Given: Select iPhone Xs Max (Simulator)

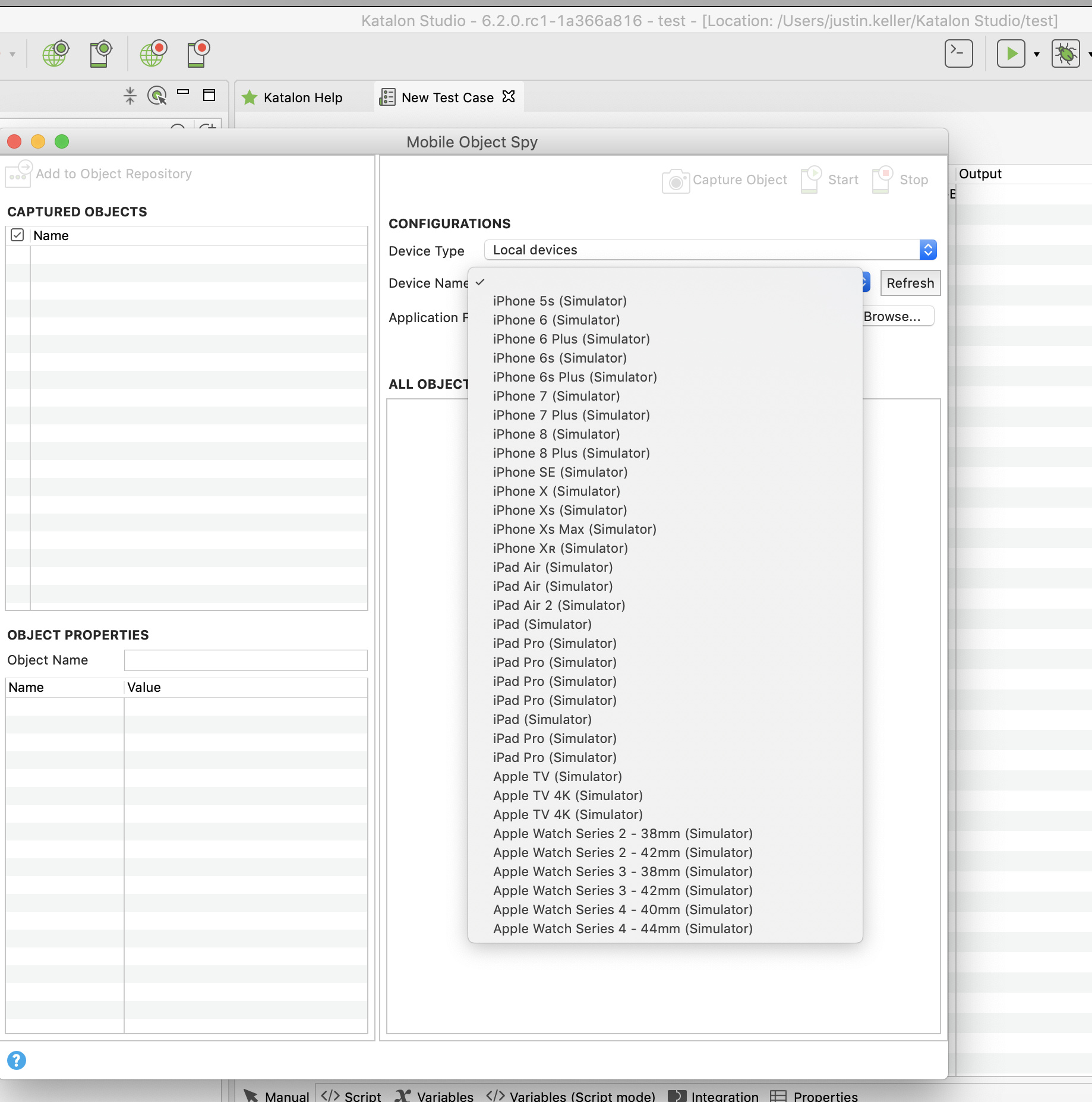Looking at the screenshot, I should [665, 530].
